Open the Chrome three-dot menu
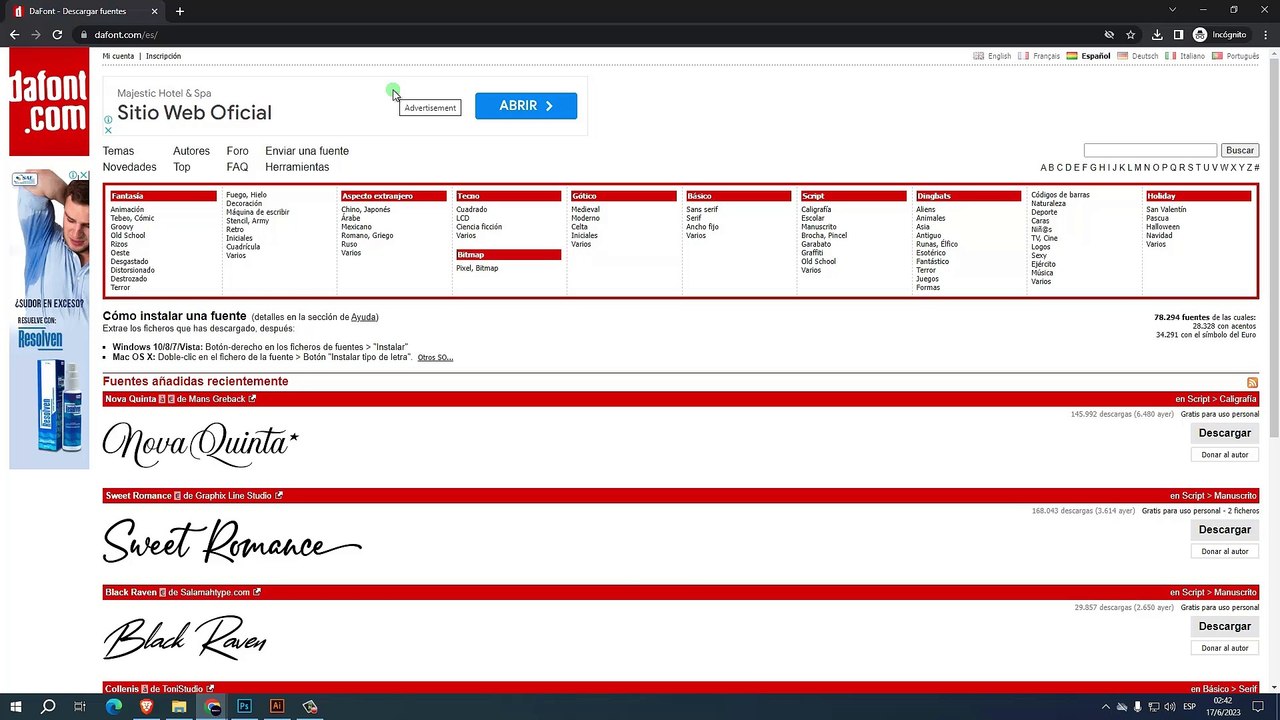Viewport: 1280px width, 720px height. point(1265,35)
